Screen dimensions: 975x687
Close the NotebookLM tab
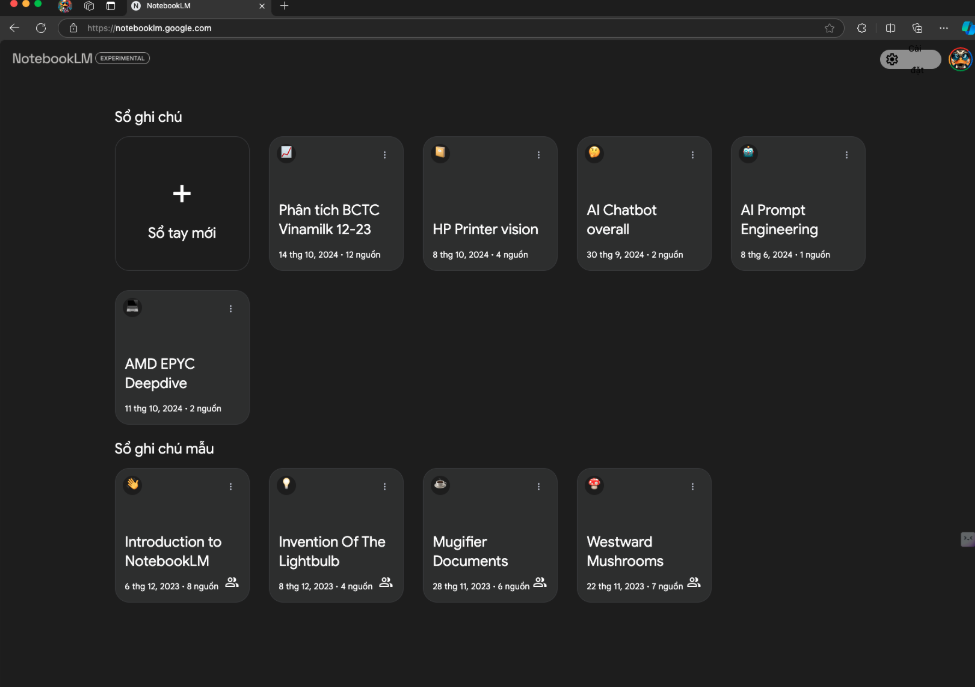(262, 6)
